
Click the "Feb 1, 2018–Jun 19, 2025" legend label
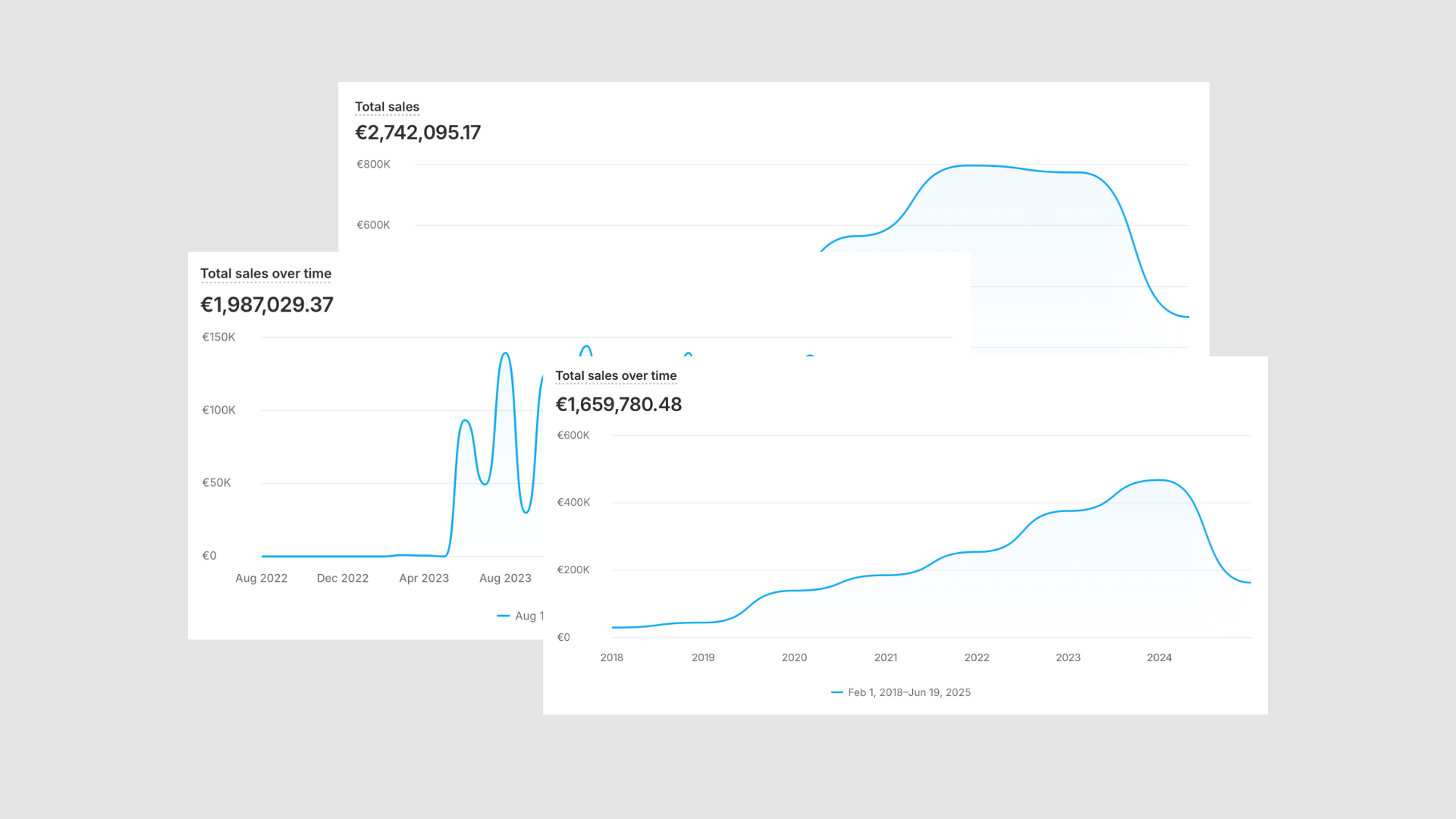909,692
